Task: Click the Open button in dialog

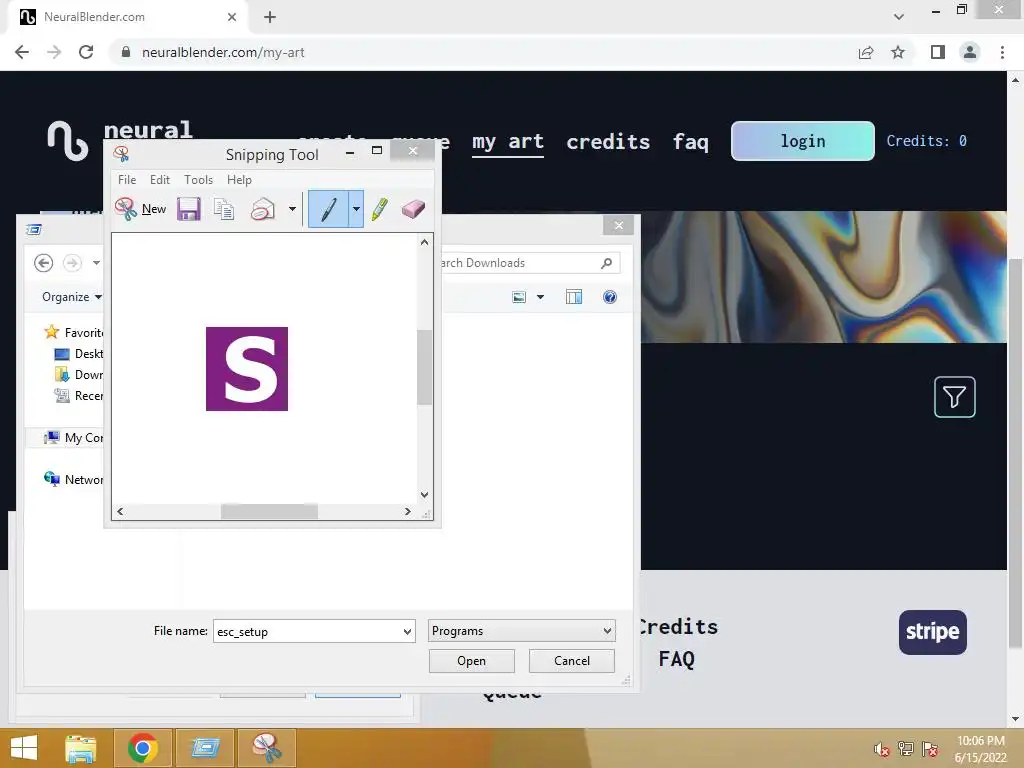Action: 472,661
